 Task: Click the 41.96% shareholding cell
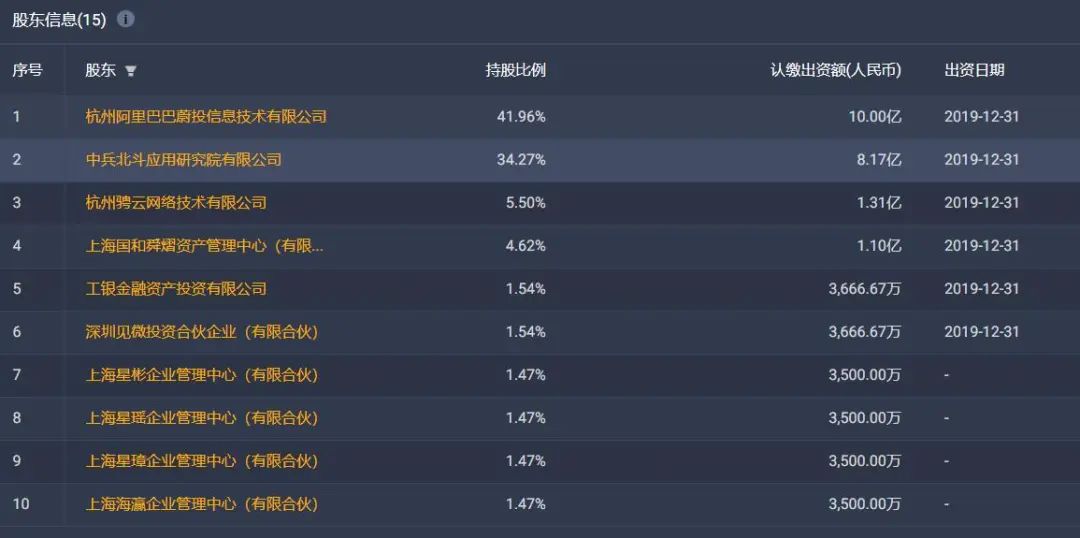click(521, 116)
